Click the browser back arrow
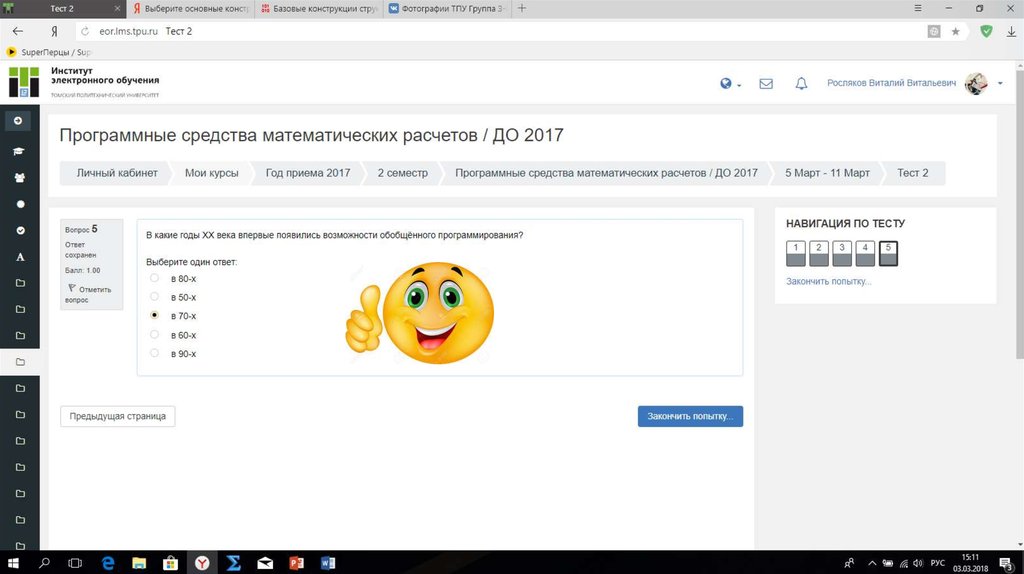This screenshot has height=574, width=1024. tap(18, 31)
